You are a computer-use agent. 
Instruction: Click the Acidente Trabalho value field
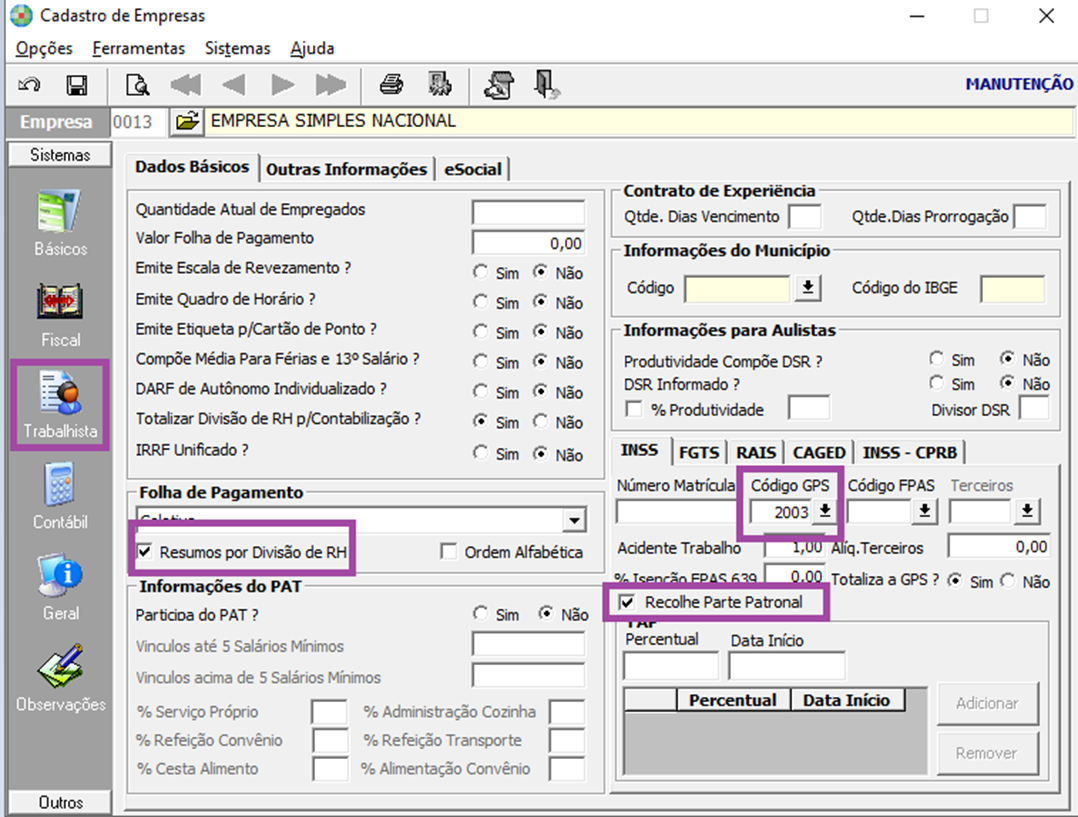(794, 546)
